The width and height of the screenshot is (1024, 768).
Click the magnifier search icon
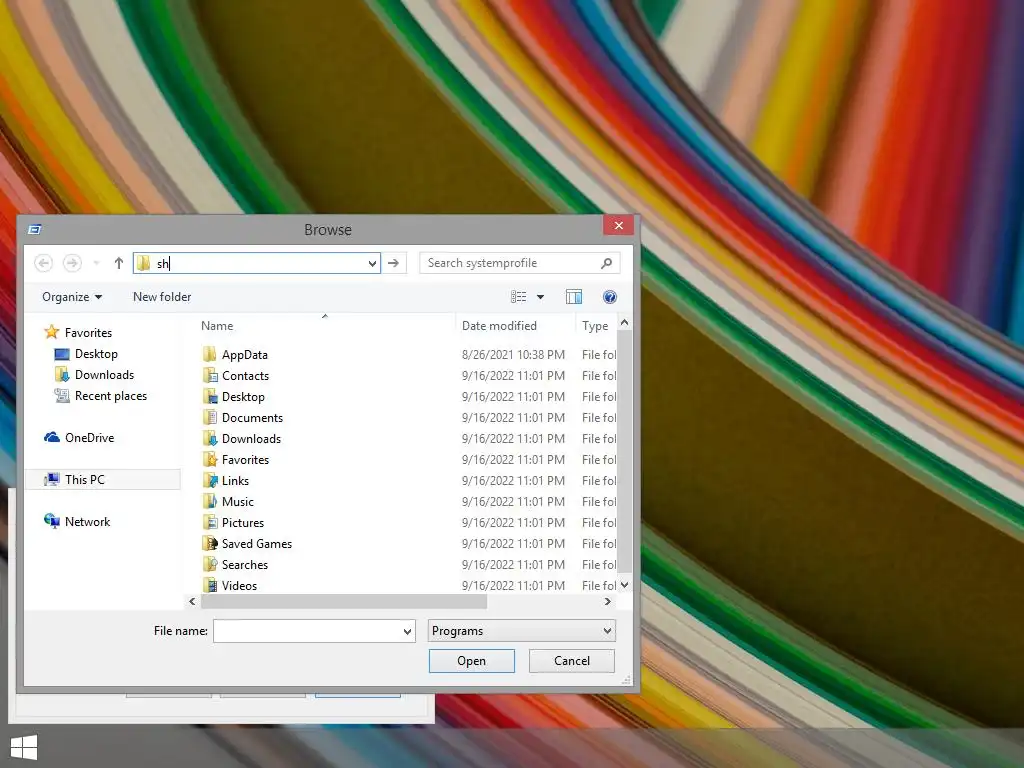(606, 263)
